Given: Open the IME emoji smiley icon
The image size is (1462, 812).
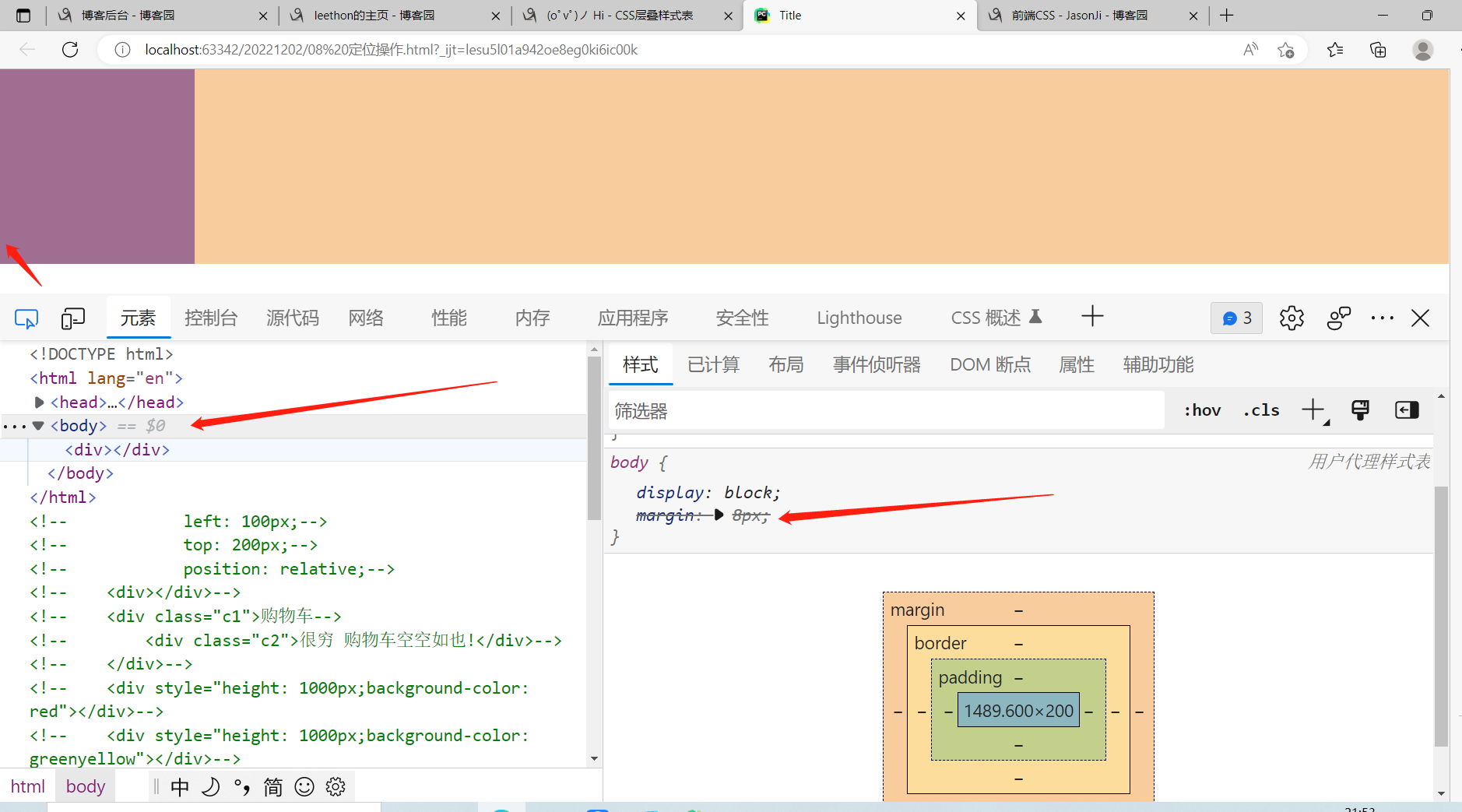Looking at the screenshot, I should coord(304,787).
